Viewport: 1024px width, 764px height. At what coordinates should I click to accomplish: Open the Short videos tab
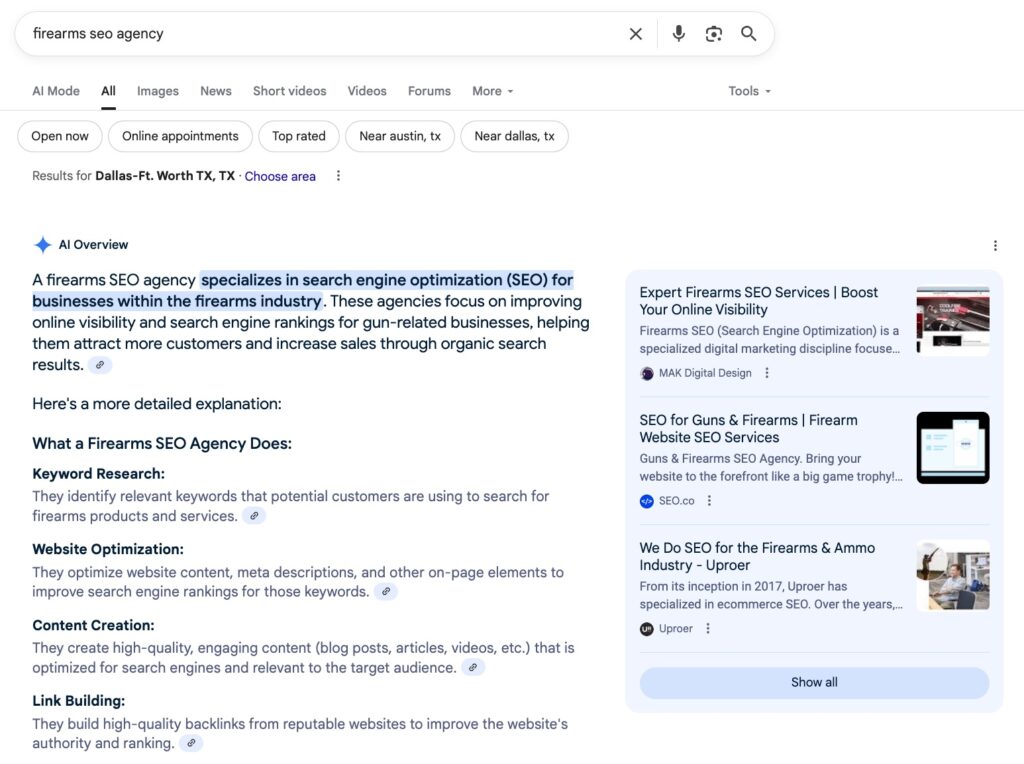tap(289, 91)
